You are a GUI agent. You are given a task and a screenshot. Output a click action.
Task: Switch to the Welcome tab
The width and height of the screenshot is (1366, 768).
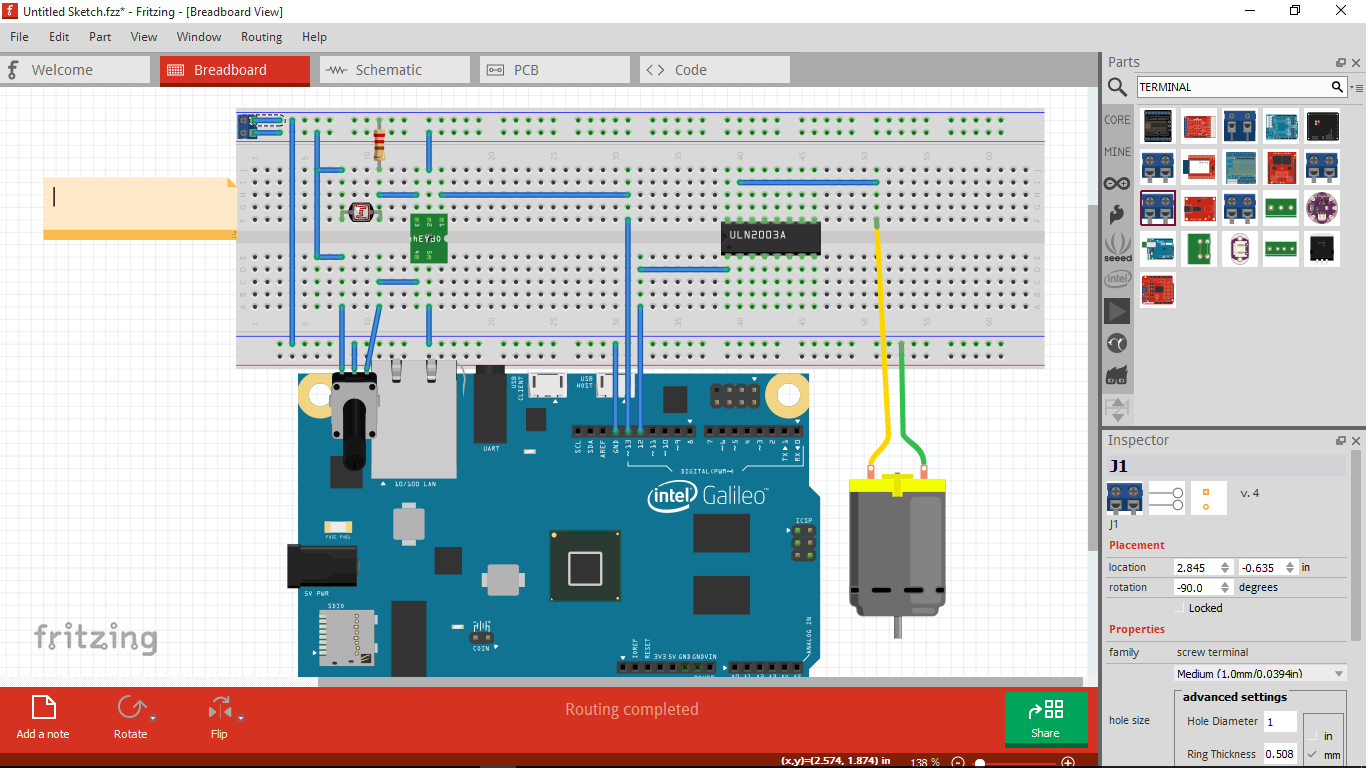point(75,70)
